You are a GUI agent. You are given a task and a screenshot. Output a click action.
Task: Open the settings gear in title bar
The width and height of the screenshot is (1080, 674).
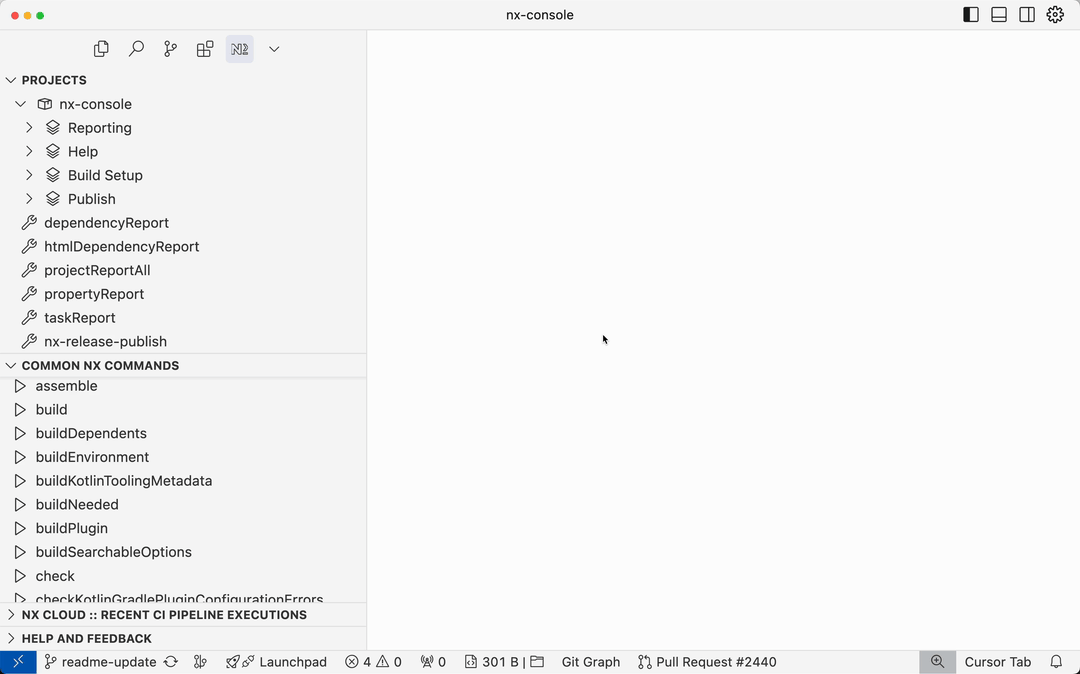pos(1055,14)
